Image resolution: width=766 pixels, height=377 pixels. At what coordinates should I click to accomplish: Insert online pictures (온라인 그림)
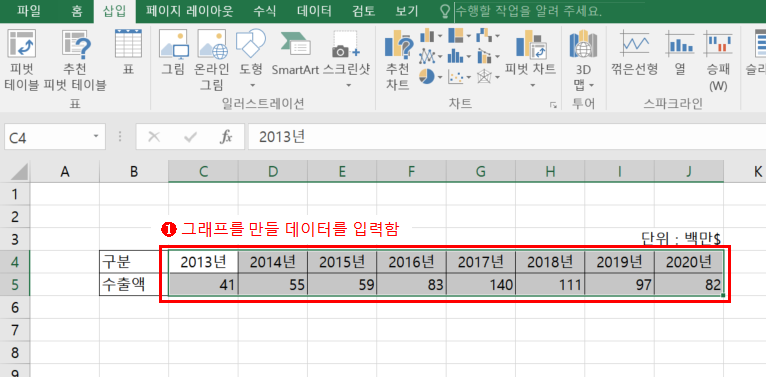click(212, 60)
